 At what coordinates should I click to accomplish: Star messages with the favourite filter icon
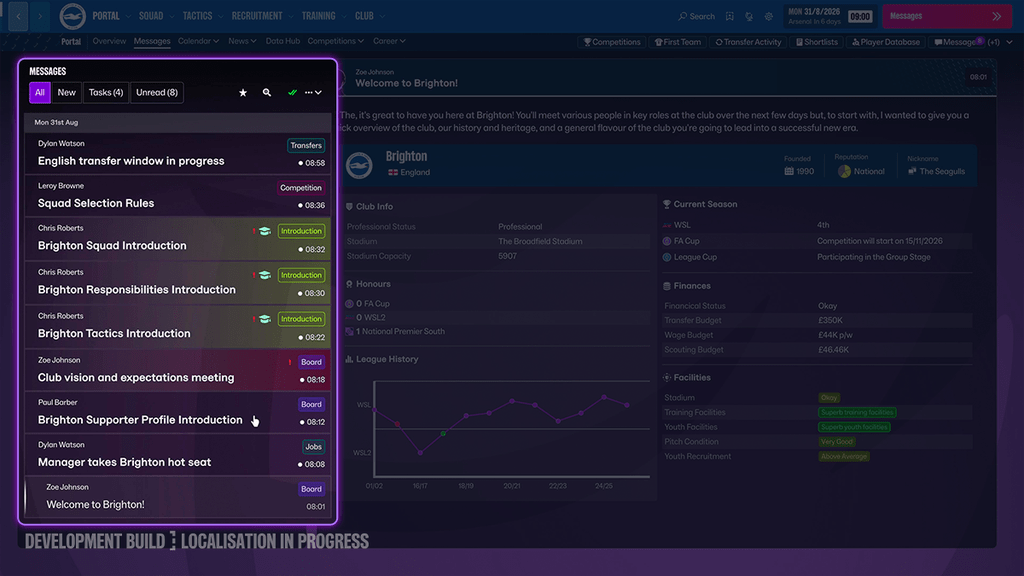coord(243,93)
